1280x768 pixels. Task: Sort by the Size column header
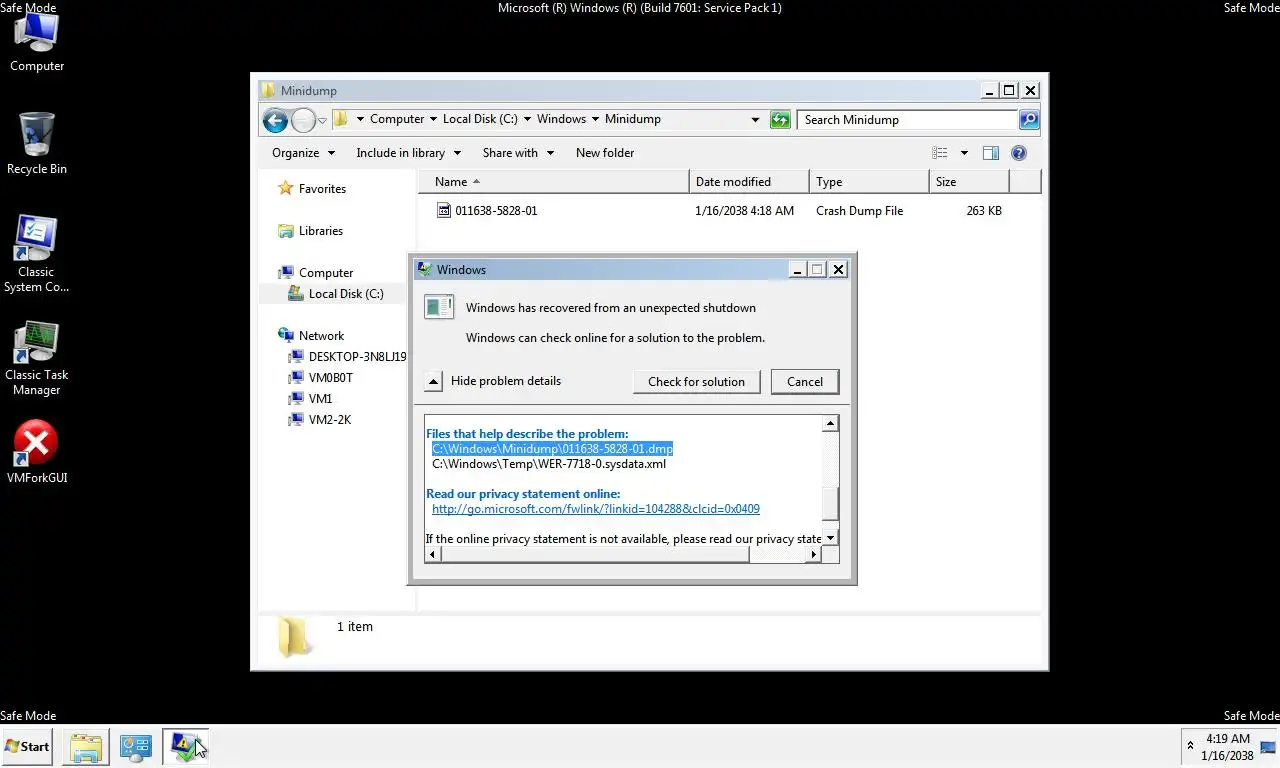[x=969, y=182]
